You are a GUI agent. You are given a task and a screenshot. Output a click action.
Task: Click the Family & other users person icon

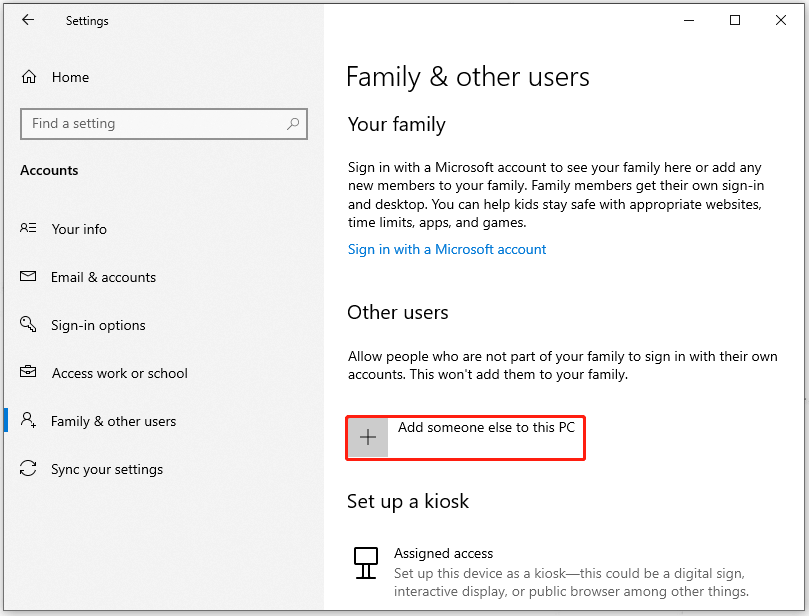28,420
